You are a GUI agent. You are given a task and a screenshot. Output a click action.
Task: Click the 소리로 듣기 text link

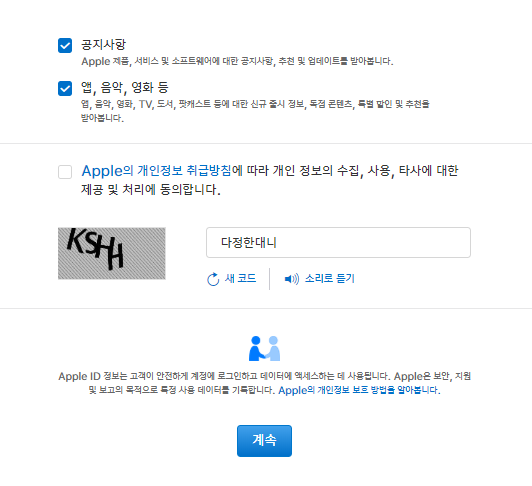(x=329, y=278)
